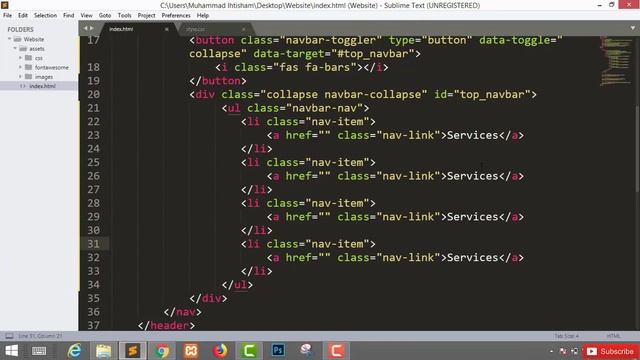Open Firefox from the taskbar
The height and width of the screenshot is (360, 640).
point(220,351)
